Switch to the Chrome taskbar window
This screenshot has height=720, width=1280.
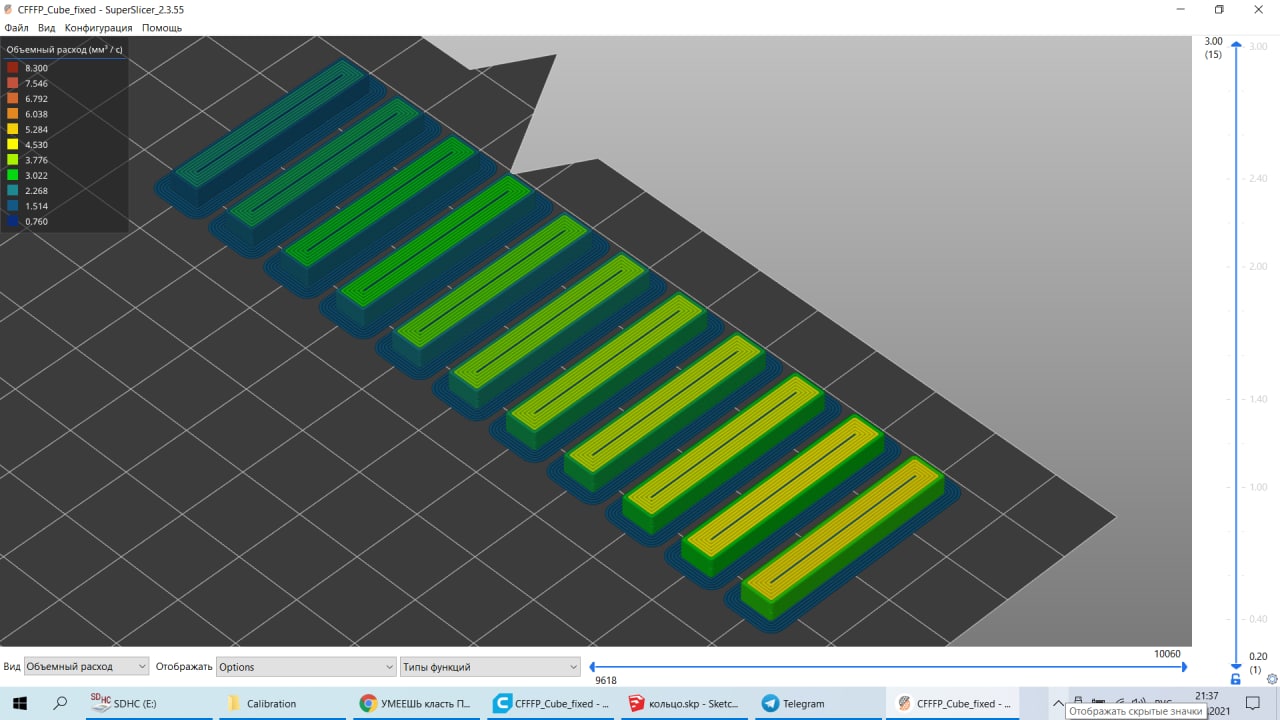point(414,703)
